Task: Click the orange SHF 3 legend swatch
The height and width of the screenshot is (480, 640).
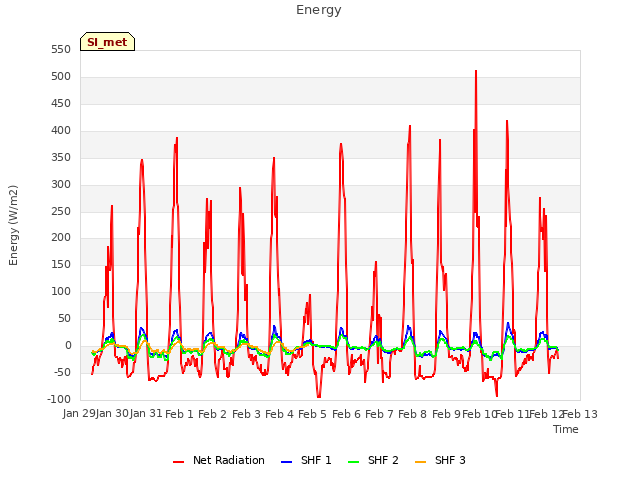Action: (420, 462)
